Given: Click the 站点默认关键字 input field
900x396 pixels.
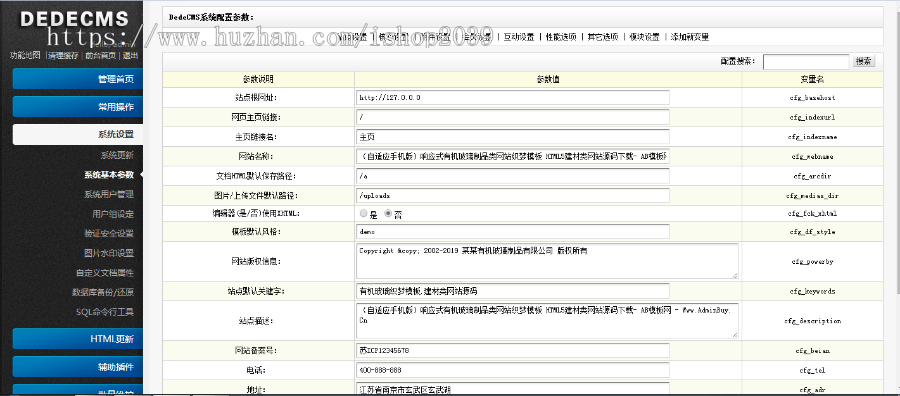Looking at the screenshot, I should [513, 291].
